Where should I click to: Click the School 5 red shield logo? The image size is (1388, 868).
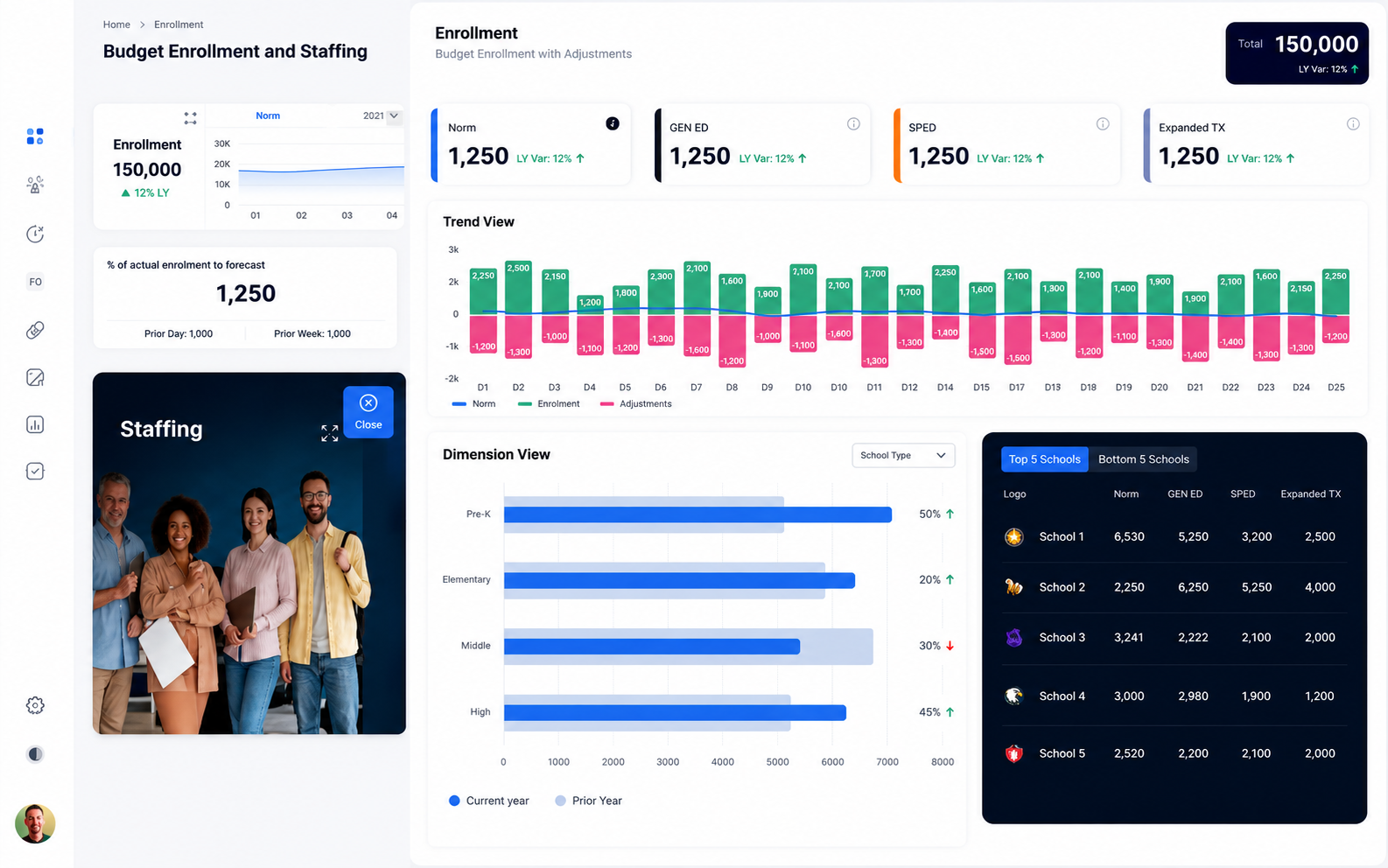[x=1013, y=753]
